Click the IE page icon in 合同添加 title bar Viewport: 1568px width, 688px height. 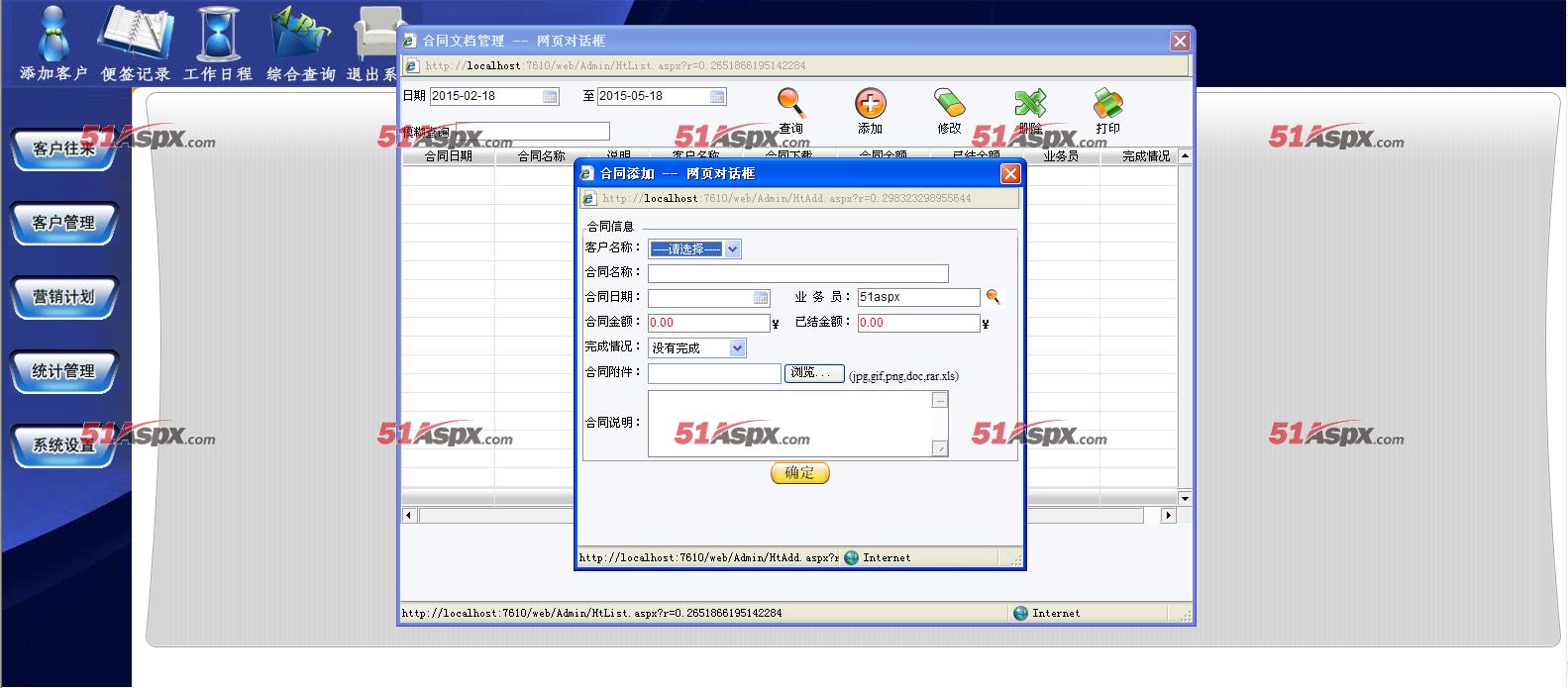(587, 173)
